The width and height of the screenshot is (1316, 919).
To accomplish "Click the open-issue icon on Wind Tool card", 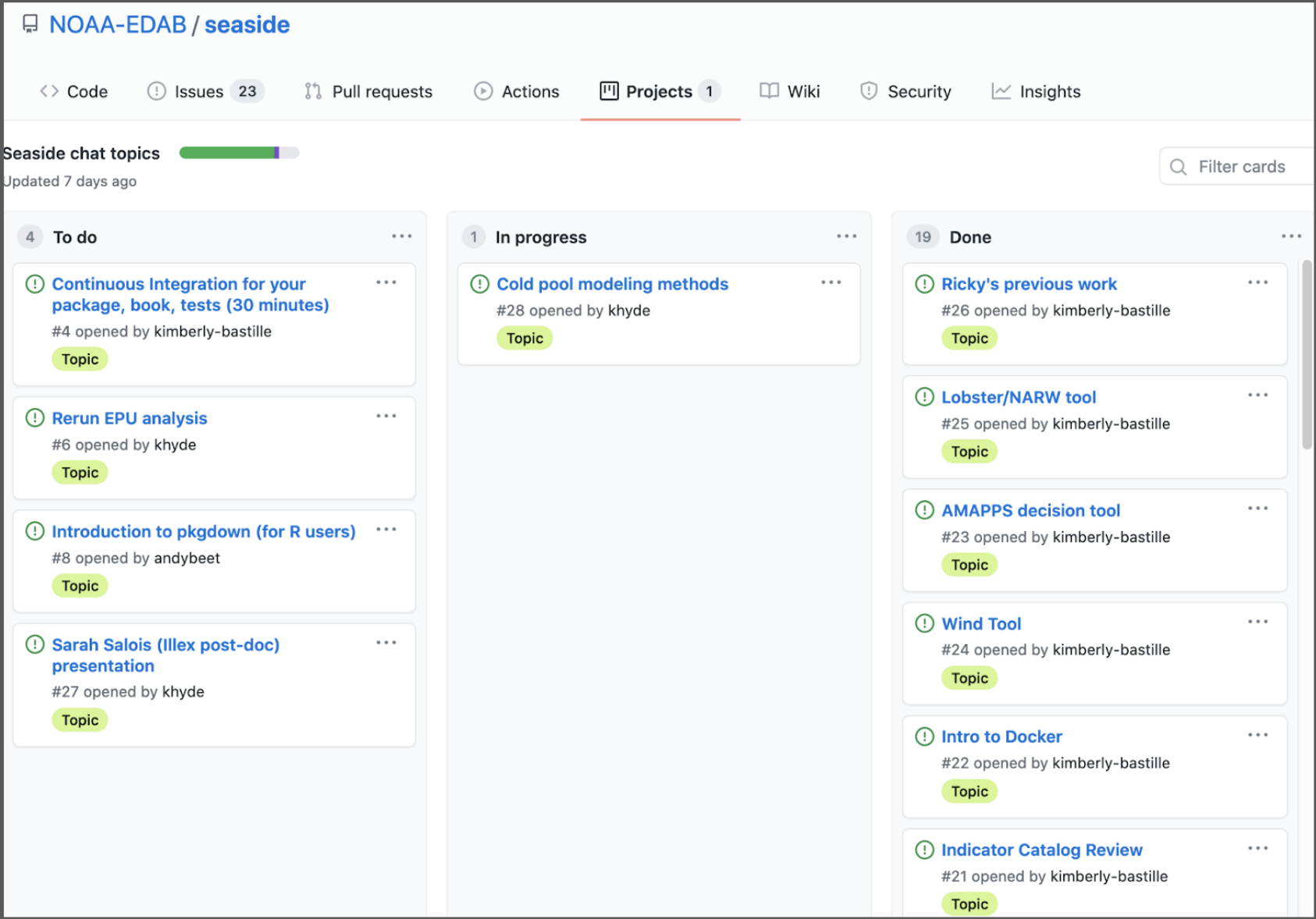I will point(924,623).
